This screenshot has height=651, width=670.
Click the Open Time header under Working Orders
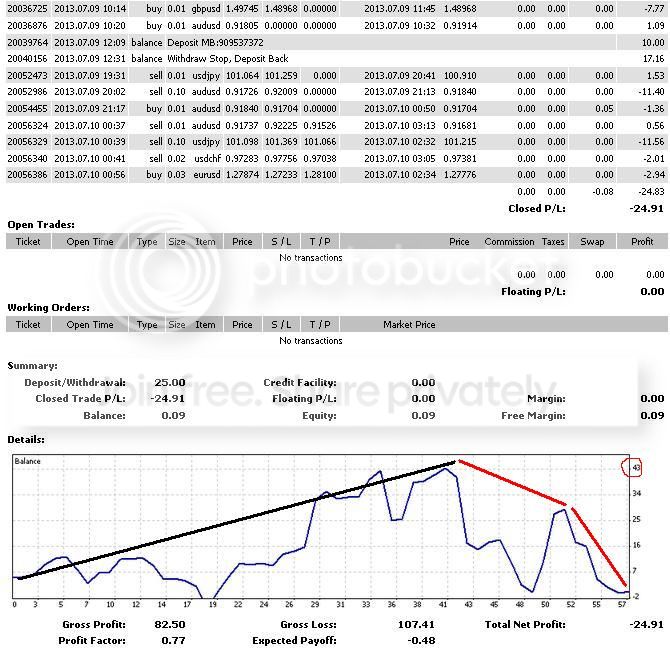tap(90, 325)
